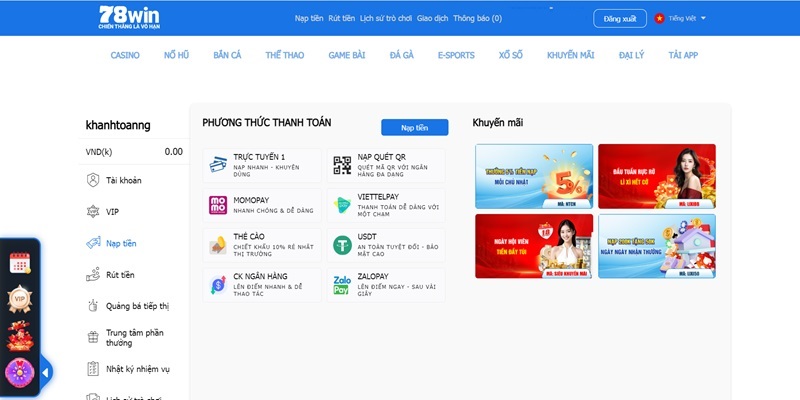Click the 78win logo

tap(129, 17)
